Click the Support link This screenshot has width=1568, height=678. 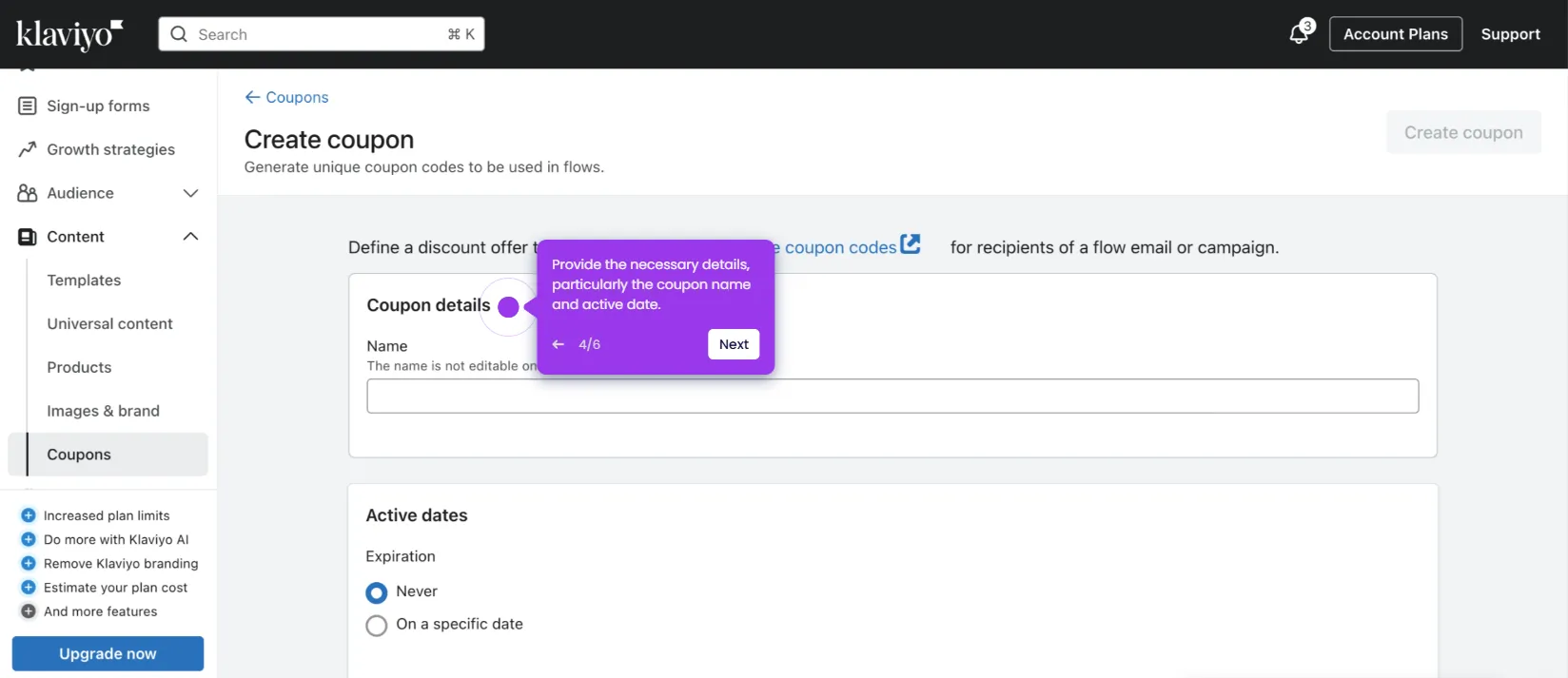click(x=1510, y=34)
